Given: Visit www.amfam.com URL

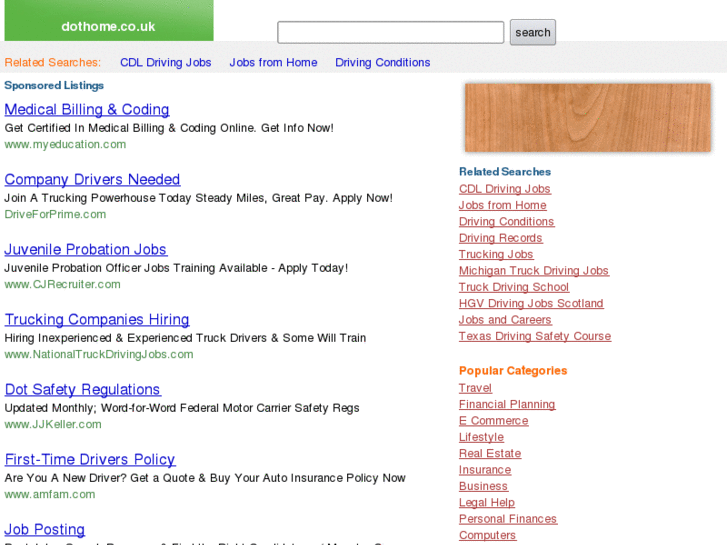Looking at the screenshot, I should click(50, 494).
